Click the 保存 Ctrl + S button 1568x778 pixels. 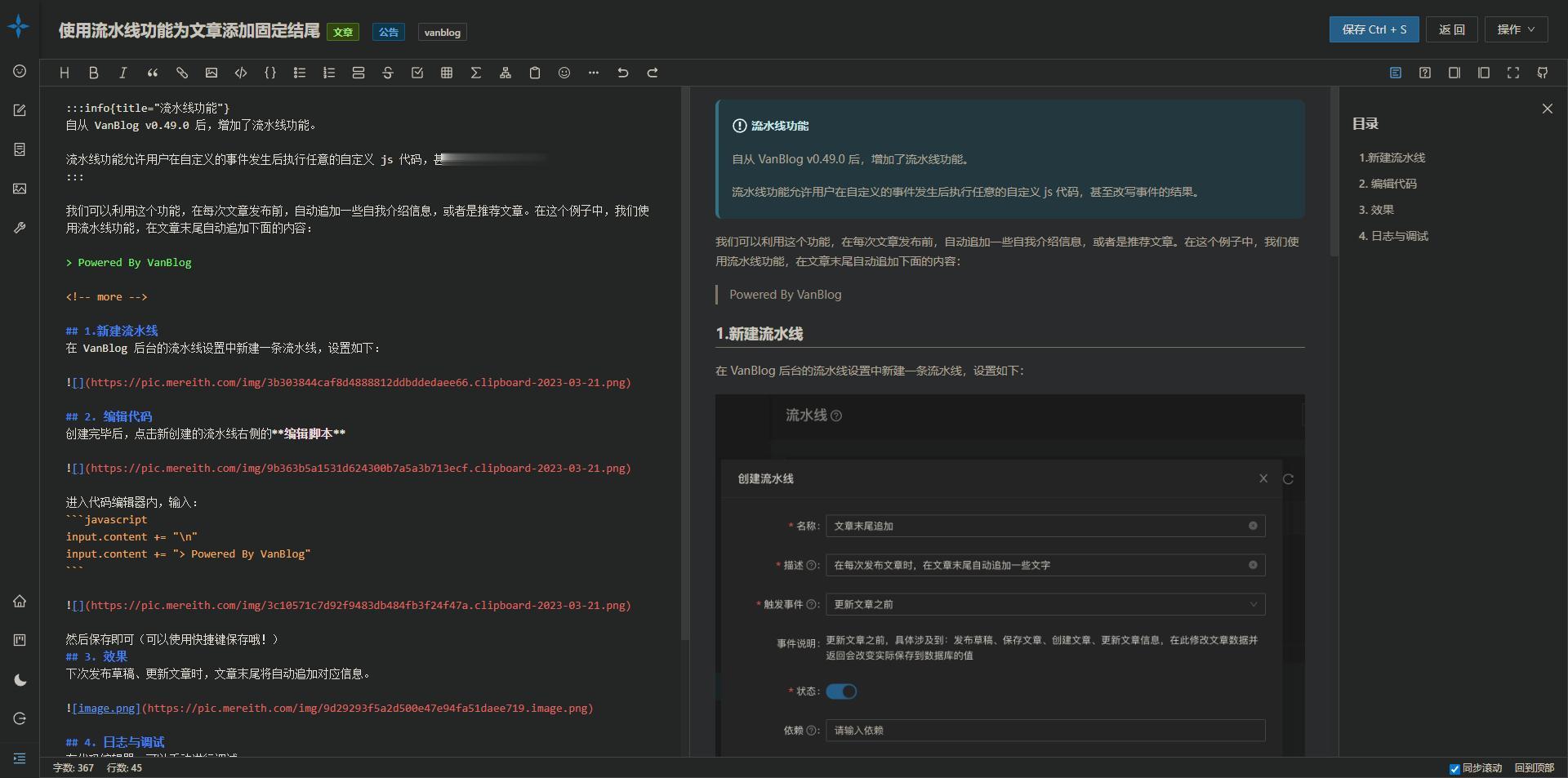click(x=1374, y=29)
